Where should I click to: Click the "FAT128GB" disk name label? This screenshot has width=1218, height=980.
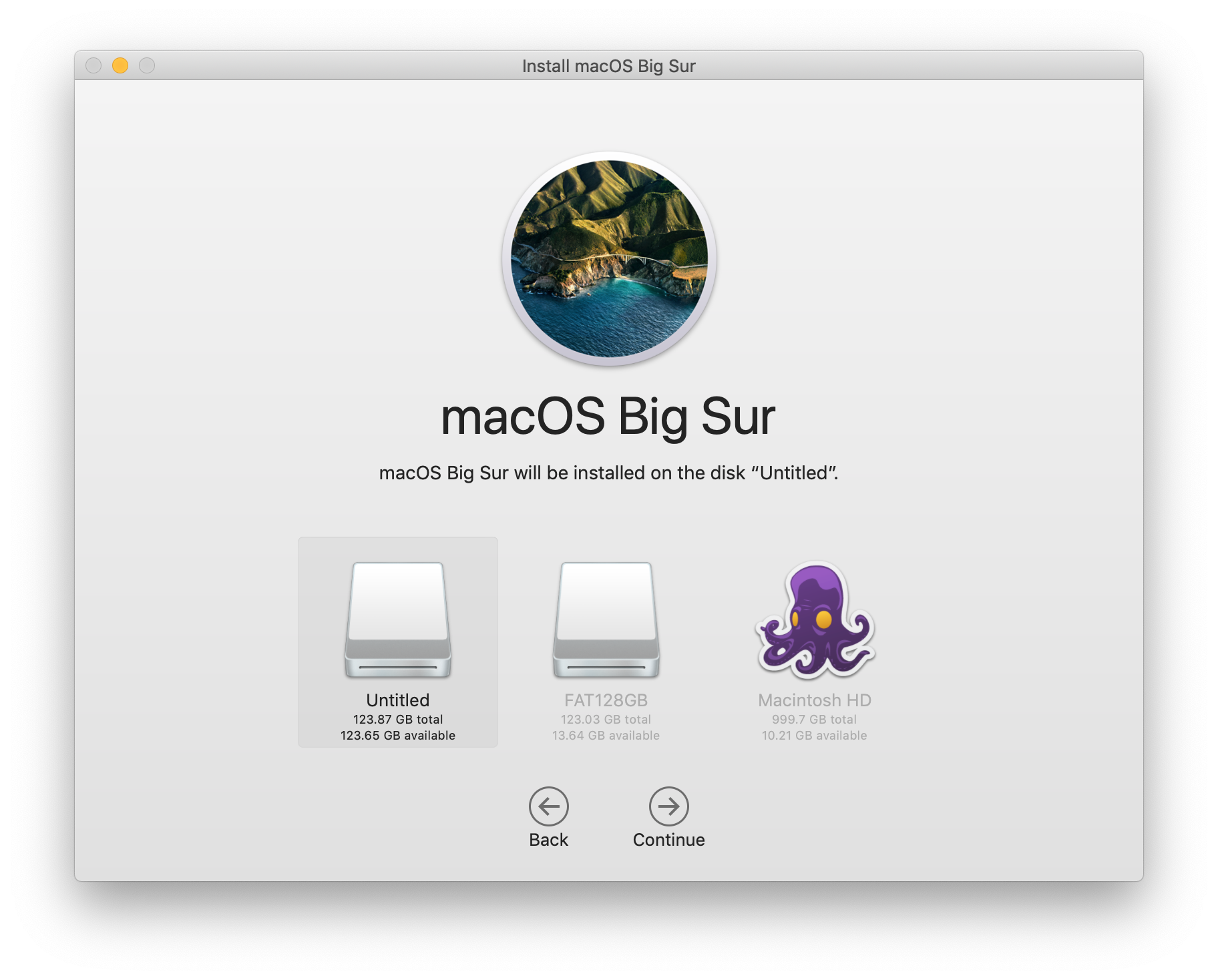[x=606, y=700]
